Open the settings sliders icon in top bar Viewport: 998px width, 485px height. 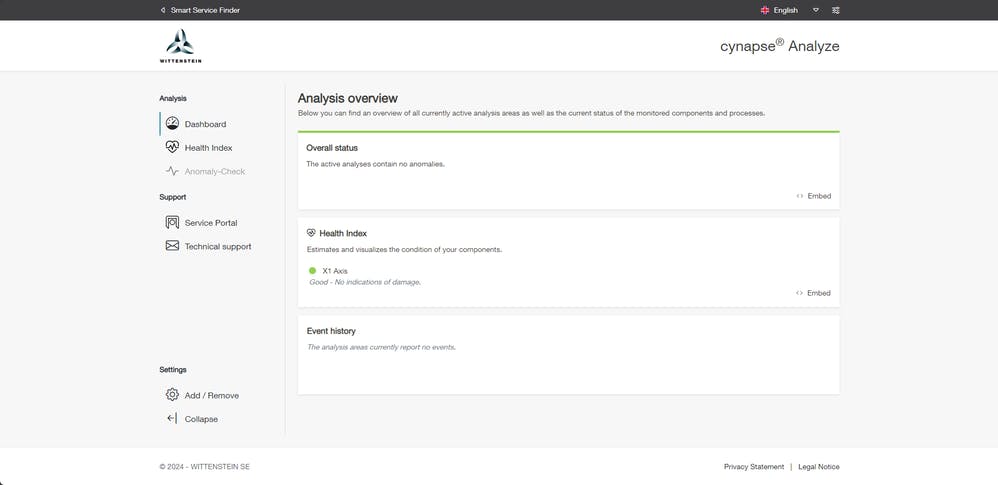point(836,10)
